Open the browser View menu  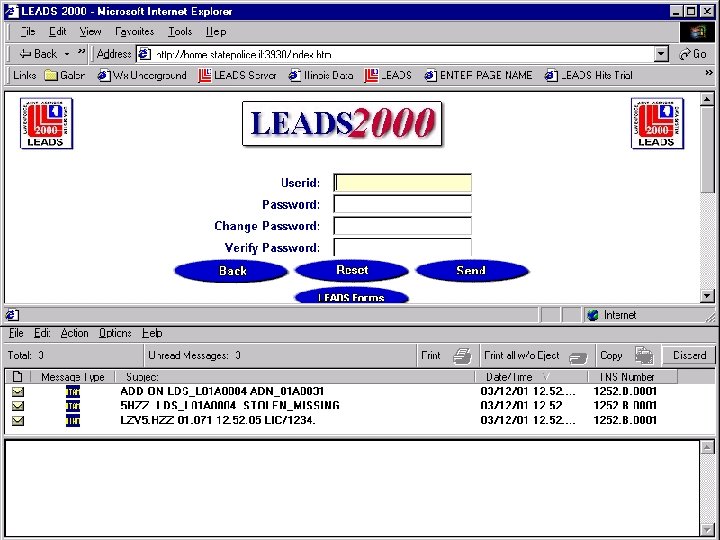[90, 32]
